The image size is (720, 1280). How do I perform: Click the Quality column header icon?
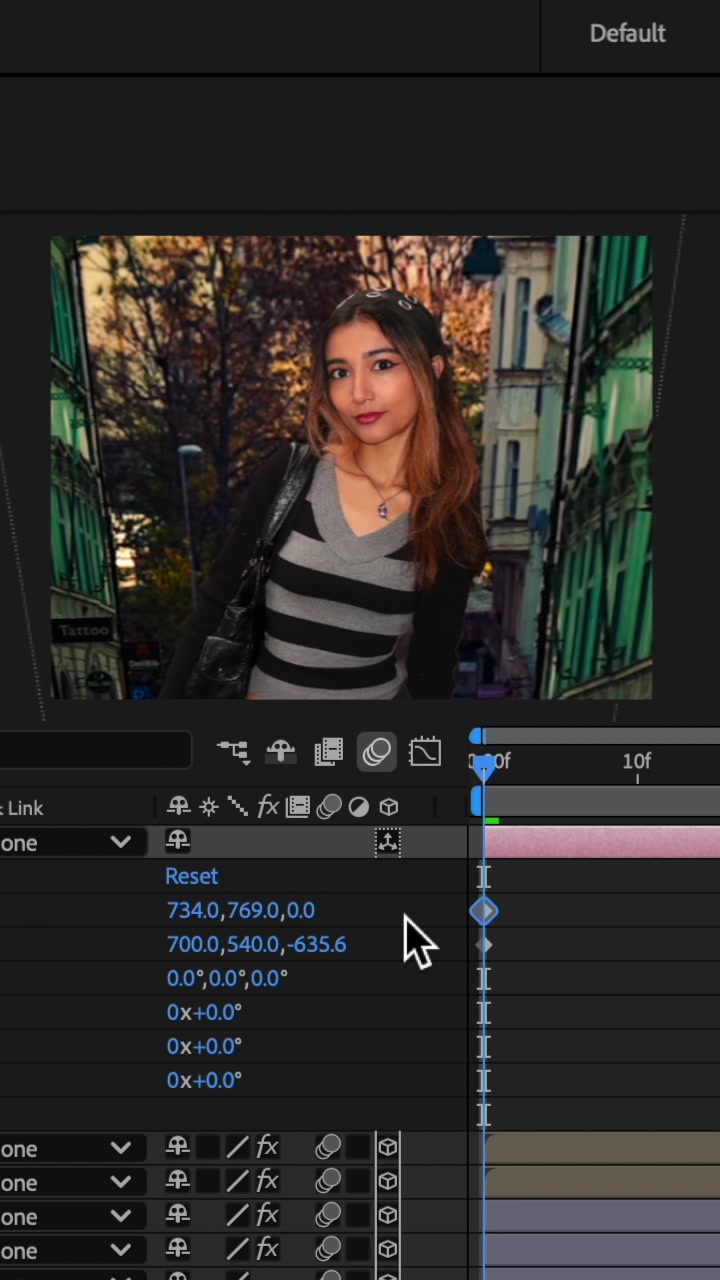click(x=238, y=806)
